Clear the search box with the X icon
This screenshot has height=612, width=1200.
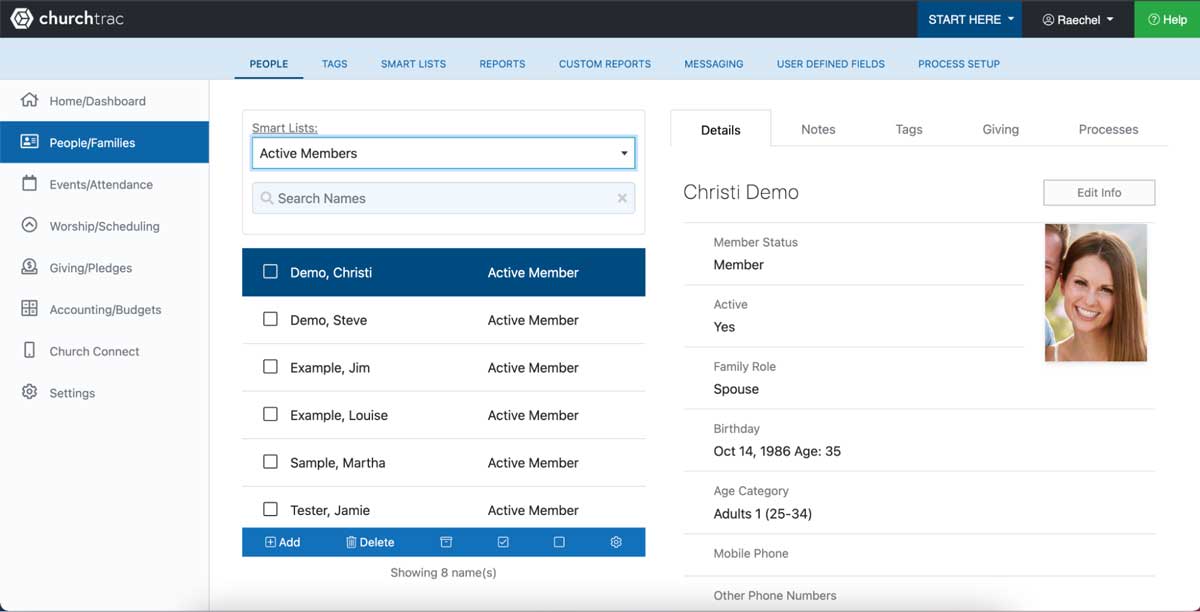tap(622, 198)
